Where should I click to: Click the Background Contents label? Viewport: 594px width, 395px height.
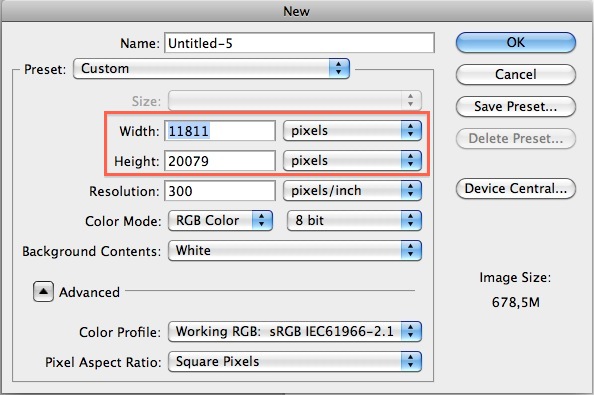[x=91, y=251]
